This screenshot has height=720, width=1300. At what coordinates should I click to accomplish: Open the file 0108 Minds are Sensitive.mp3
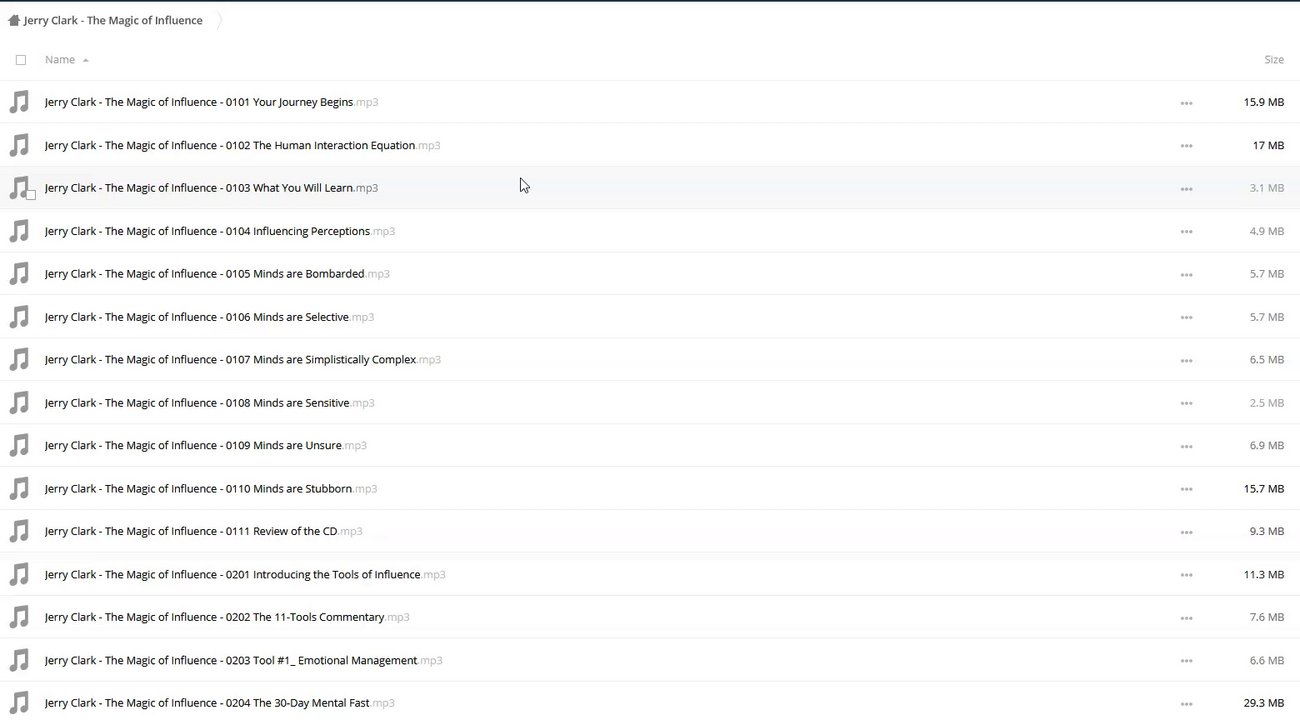click(x=209, y=403)
